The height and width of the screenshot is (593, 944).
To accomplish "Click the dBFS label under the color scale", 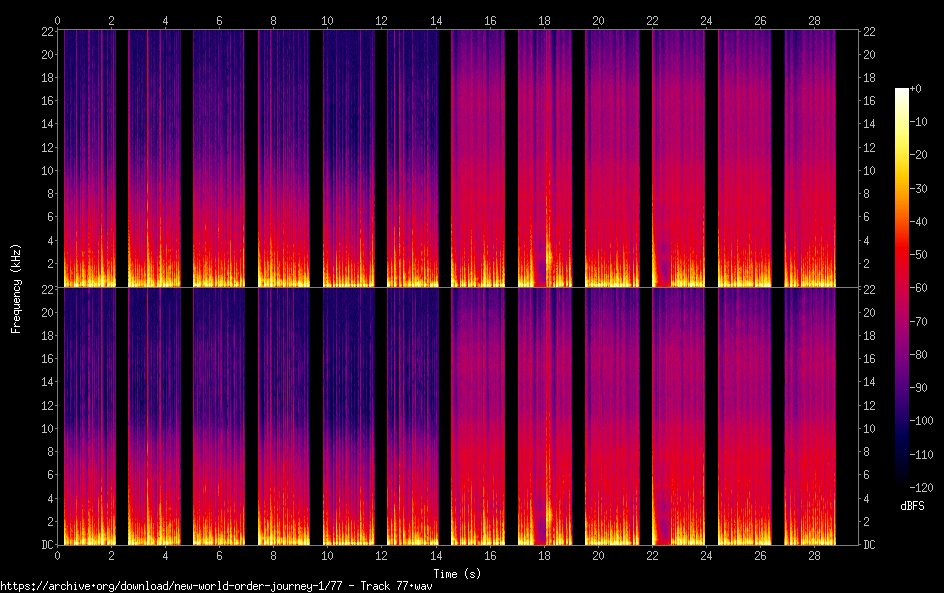I will 911,506.
